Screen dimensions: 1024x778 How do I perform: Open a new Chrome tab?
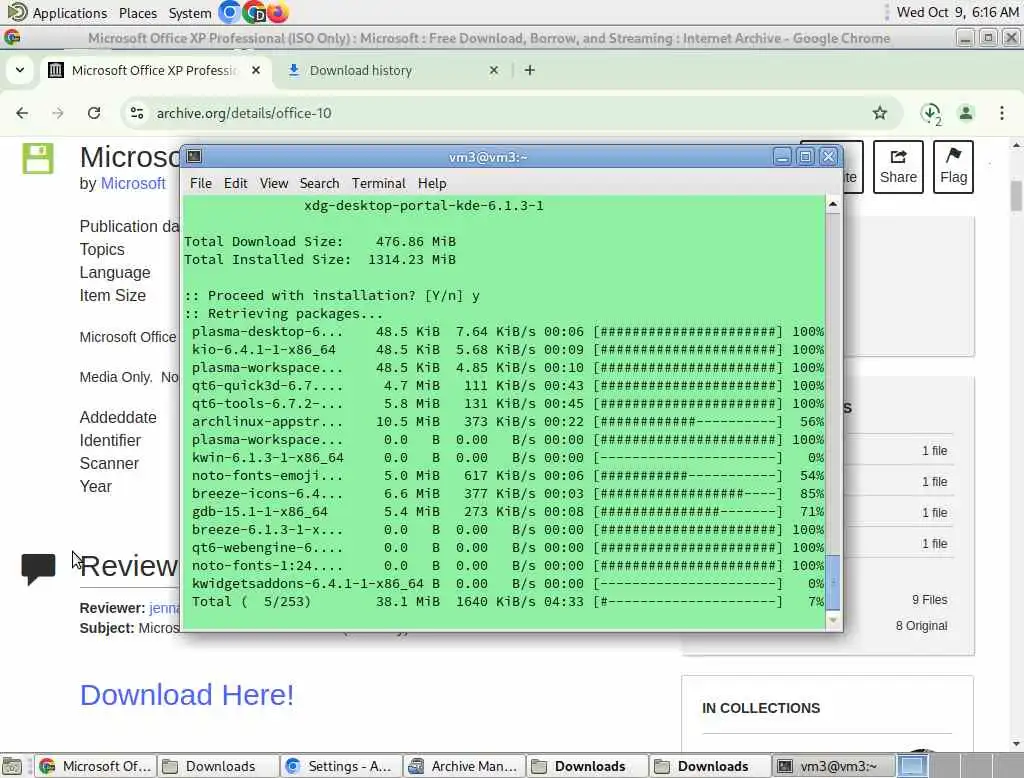pos(530,70)
